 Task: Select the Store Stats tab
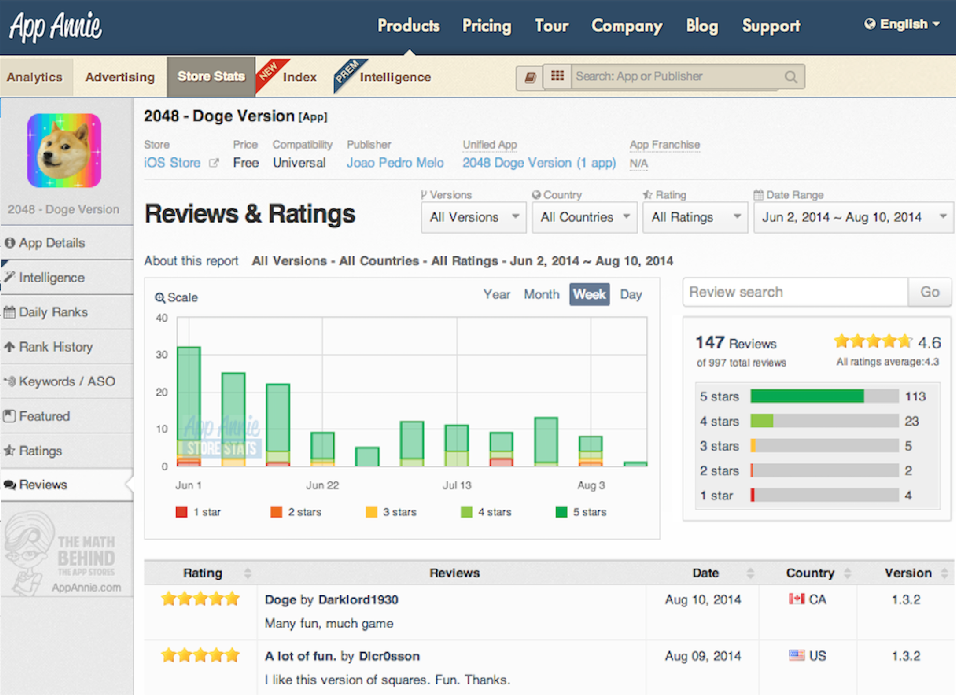tap(211, 77)
